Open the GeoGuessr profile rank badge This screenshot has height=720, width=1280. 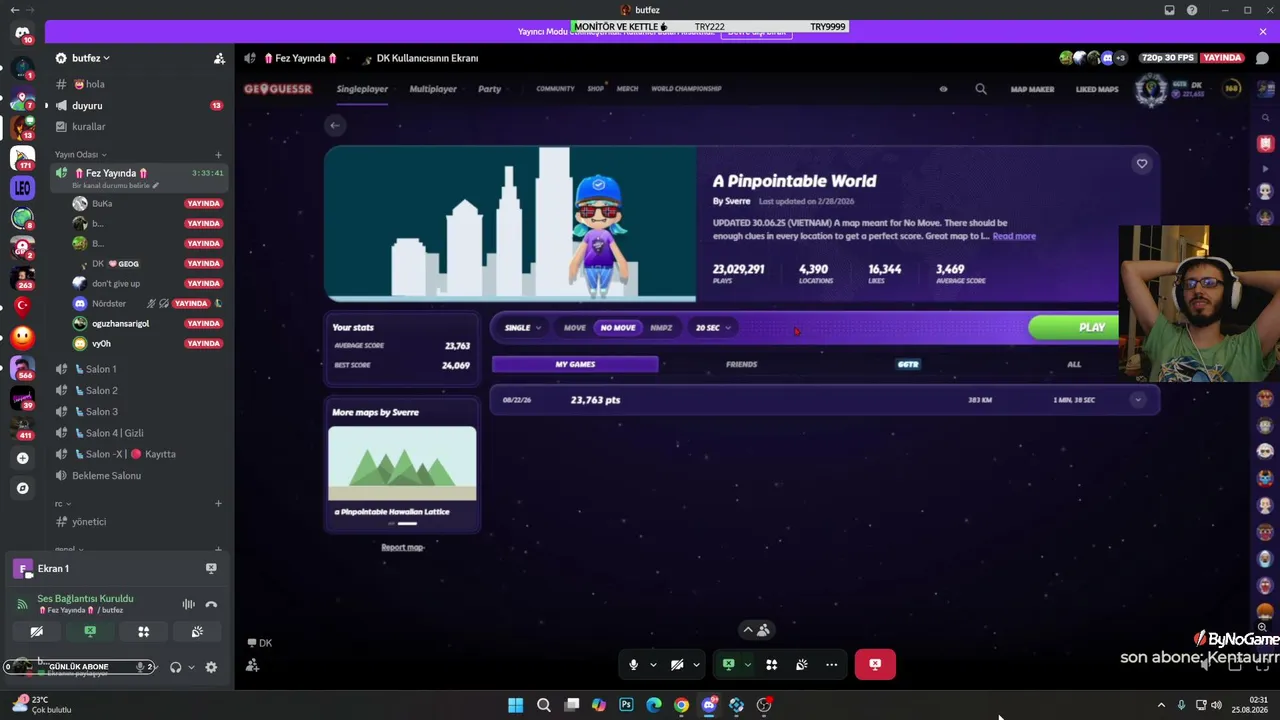(x=1151, y=90)
